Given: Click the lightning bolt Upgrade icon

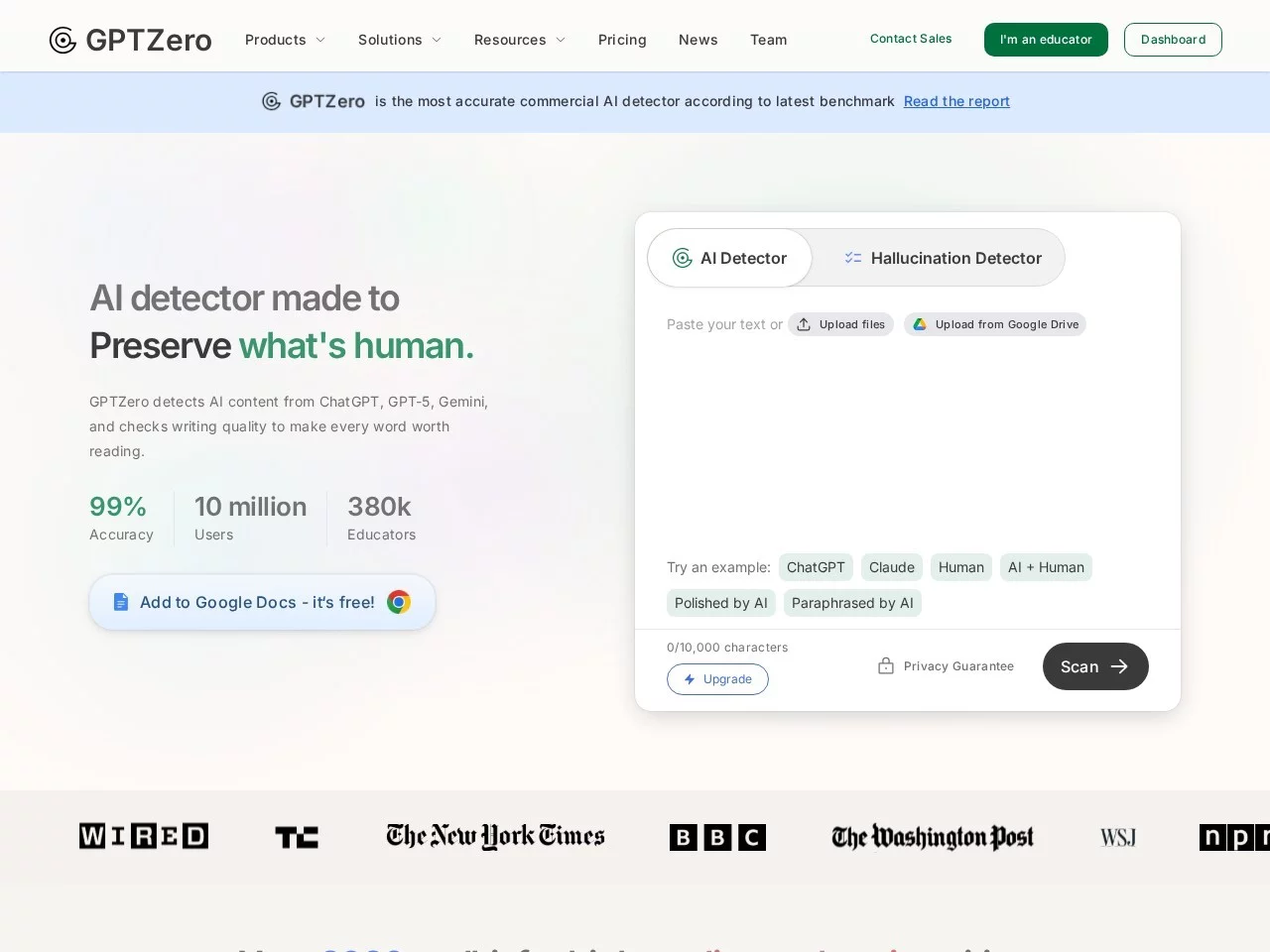Looking at the screenshot, I should coord(689,679).
